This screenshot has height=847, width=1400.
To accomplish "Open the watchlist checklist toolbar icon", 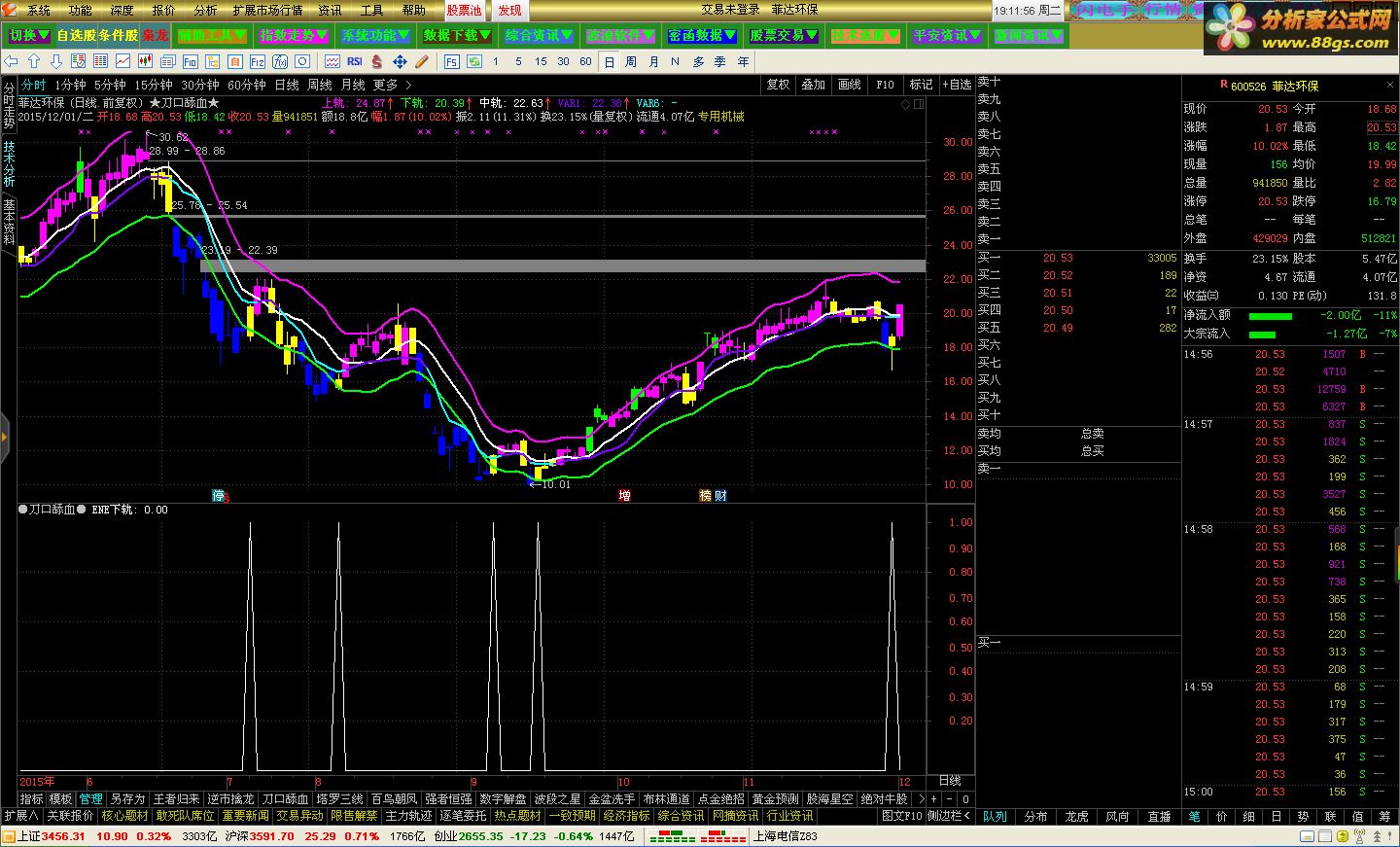I will coord(79,61).
